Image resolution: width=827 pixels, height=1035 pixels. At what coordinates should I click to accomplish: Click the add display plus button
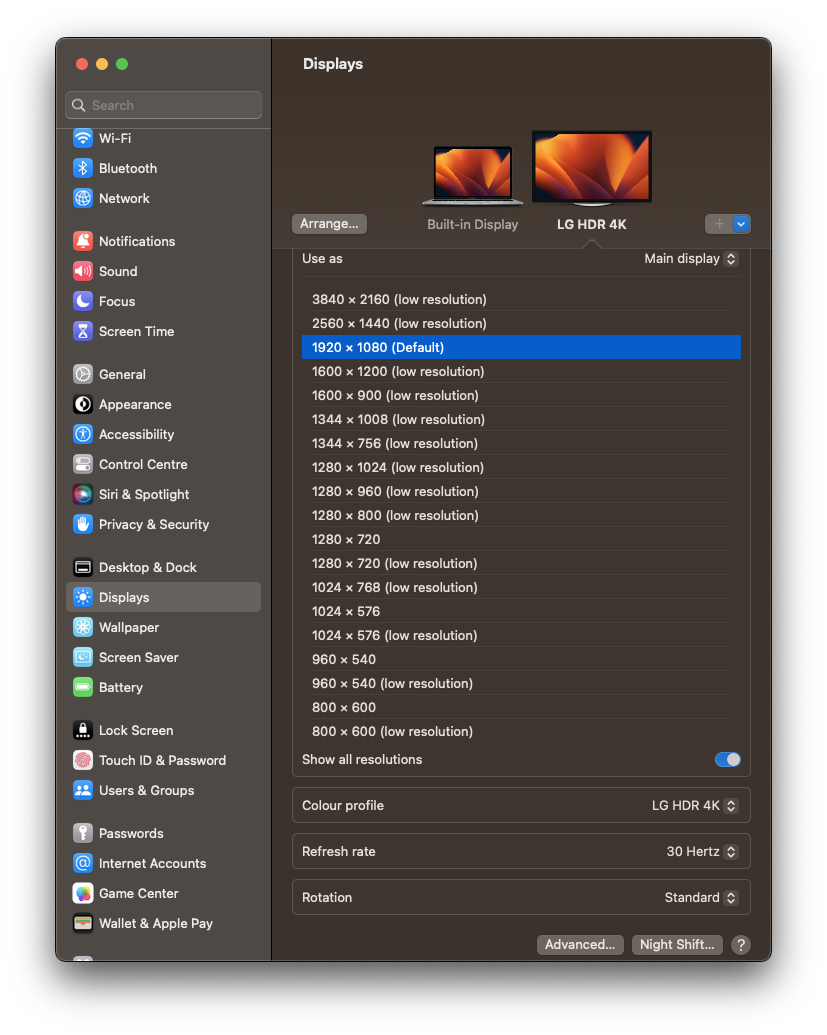[x=720, y=223]
